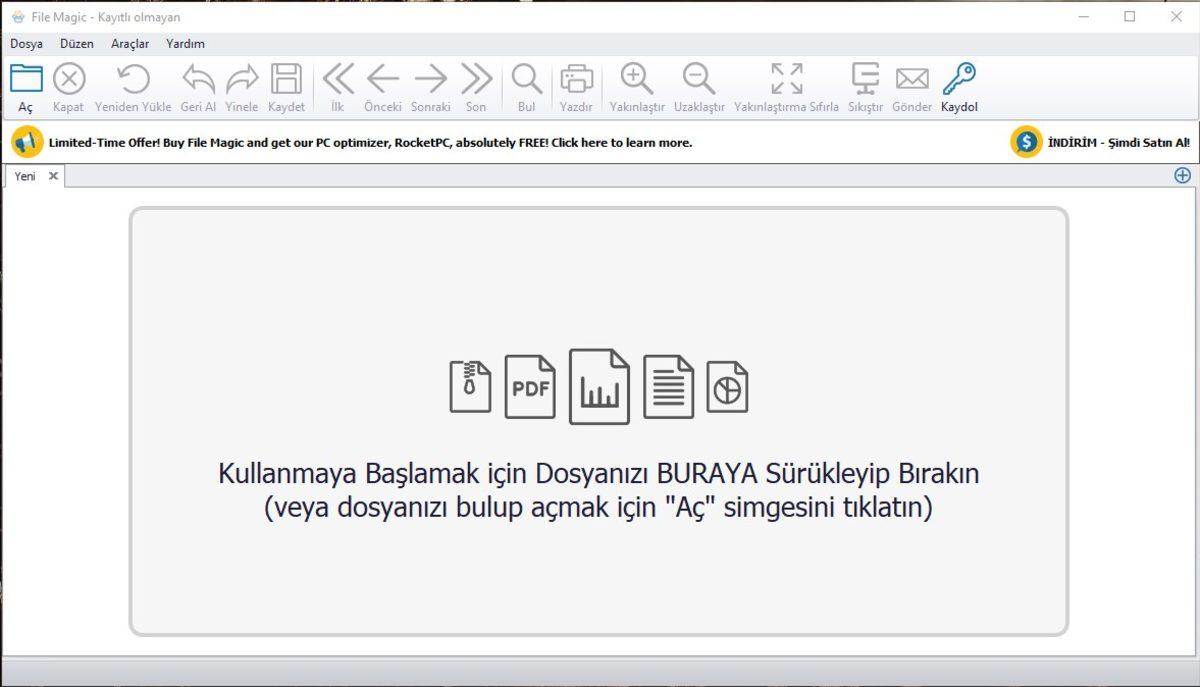Image resolution: width=1200 pixels, height=687 pixels.
Task: Redo using the Yinele icon
Action: click(x=241, y=78)
